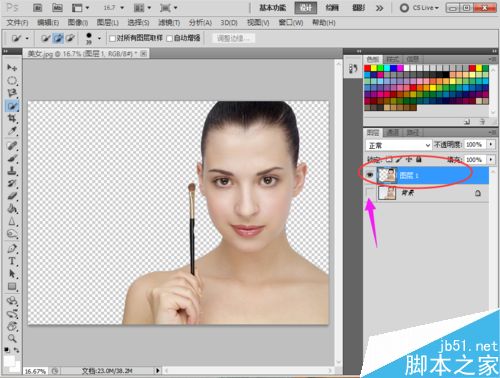This screenshot has width=500, height=378.
Task: Select the Healing Brush tool
Action: (x=12, y=146)
